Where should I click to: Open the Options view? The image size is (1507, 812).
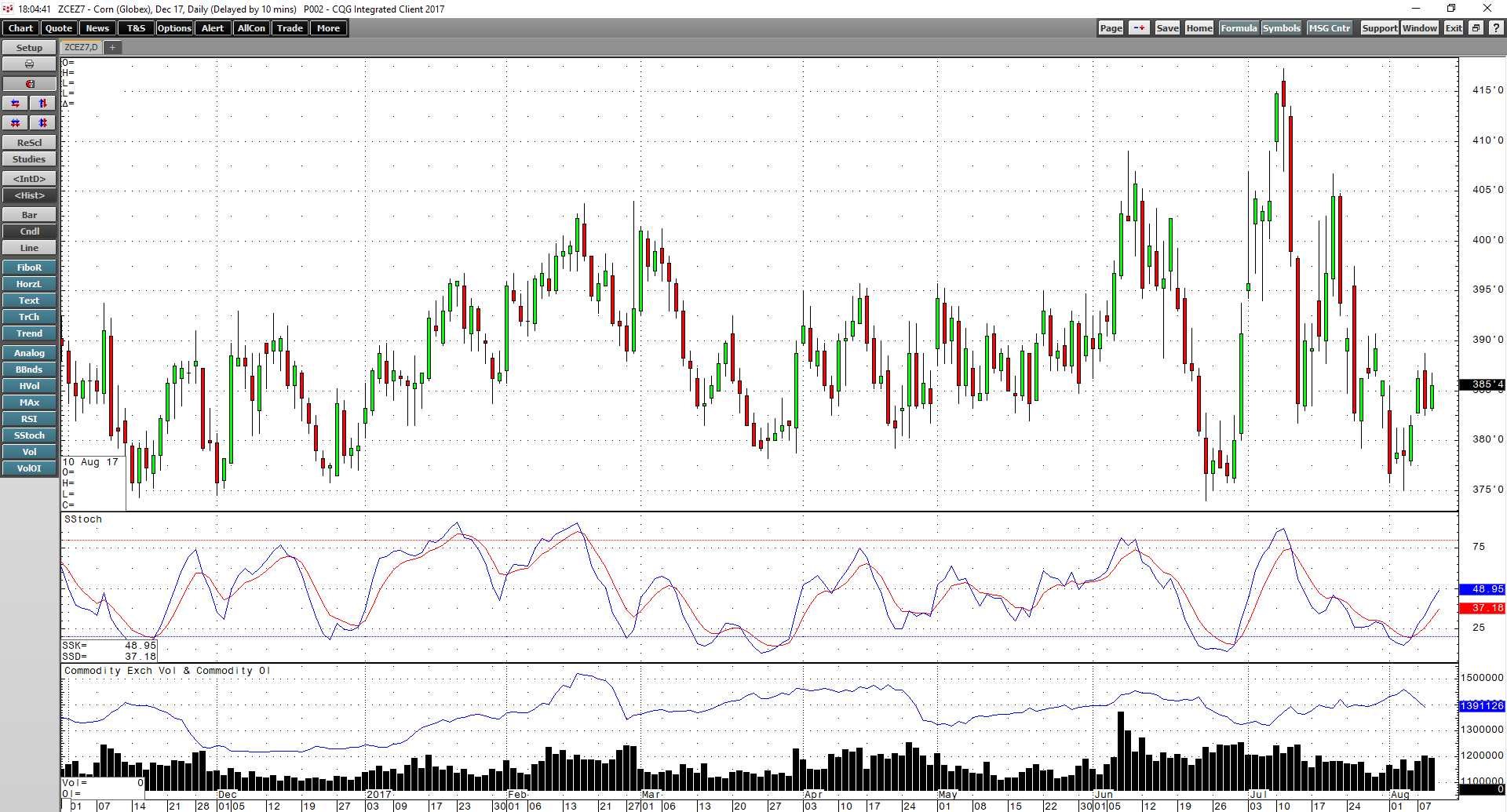(x=174, y=28)
